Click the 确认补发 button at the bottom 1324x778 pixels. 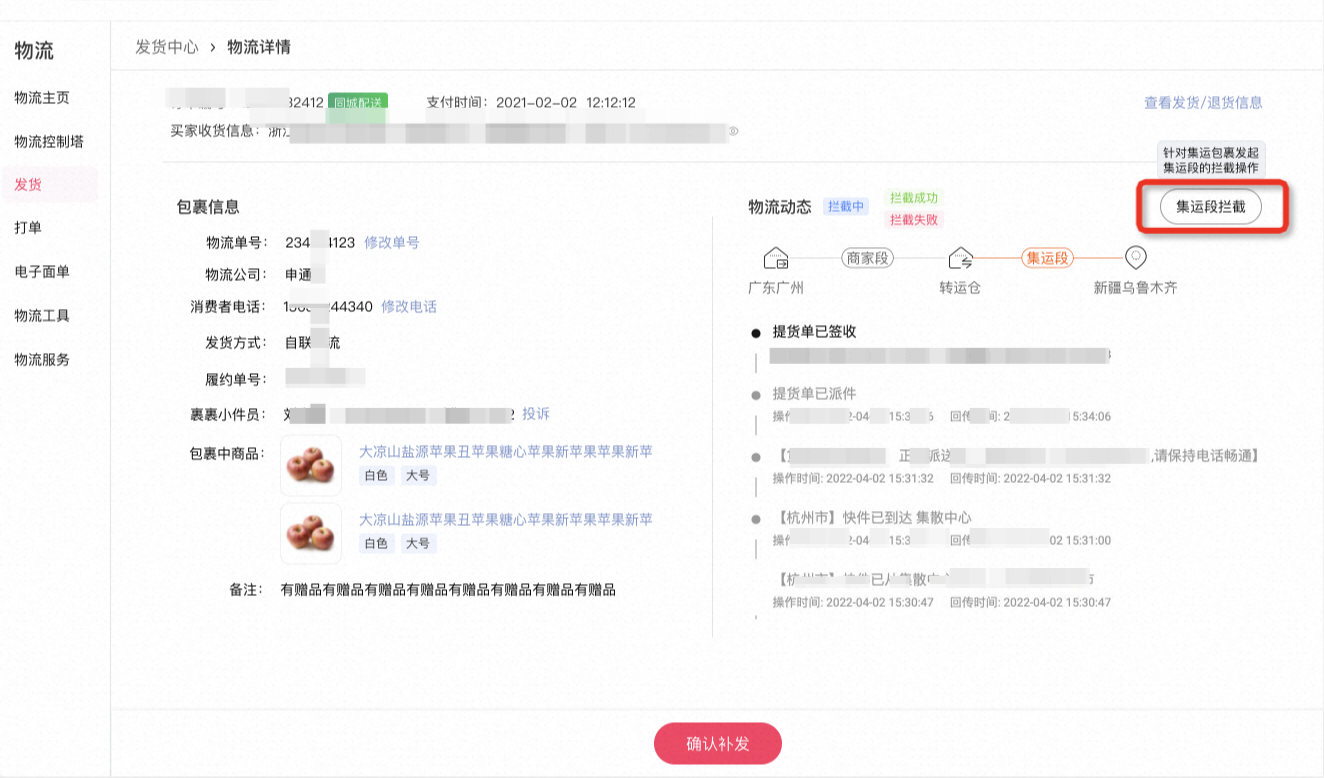[x=718, y=744]
